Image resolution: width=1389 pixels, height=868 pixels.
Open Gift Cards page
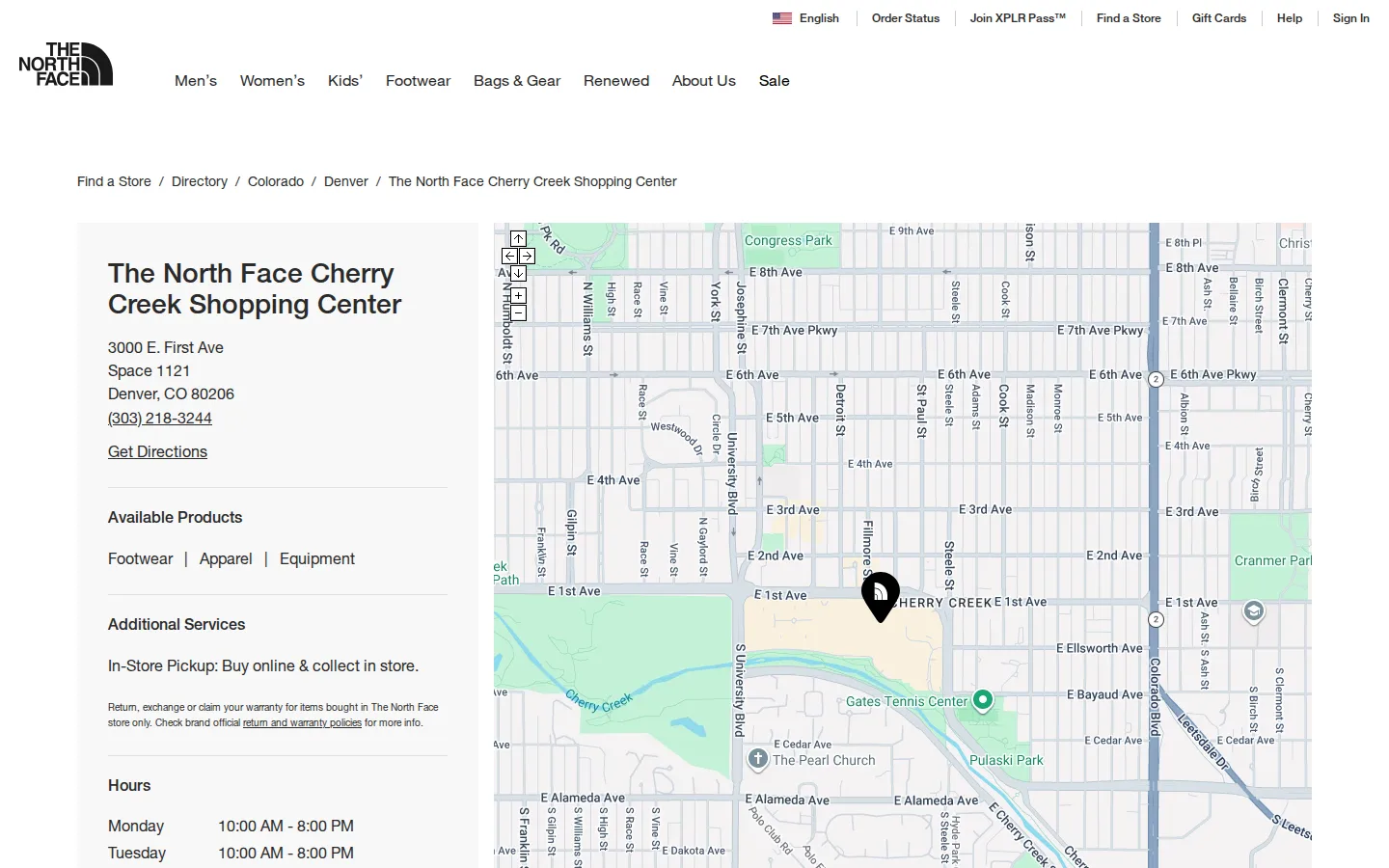pos(1219,18)
